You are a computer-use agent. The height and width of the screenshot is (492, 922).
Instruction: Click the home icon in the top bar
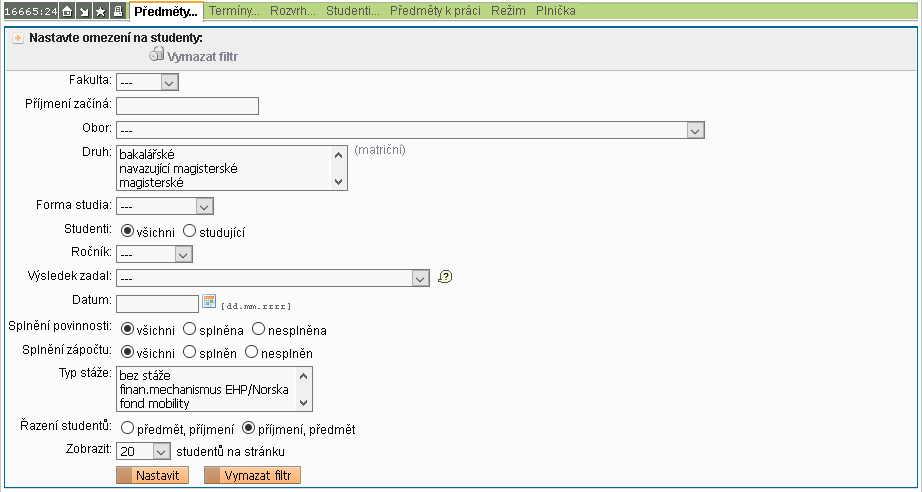point(67,11)
